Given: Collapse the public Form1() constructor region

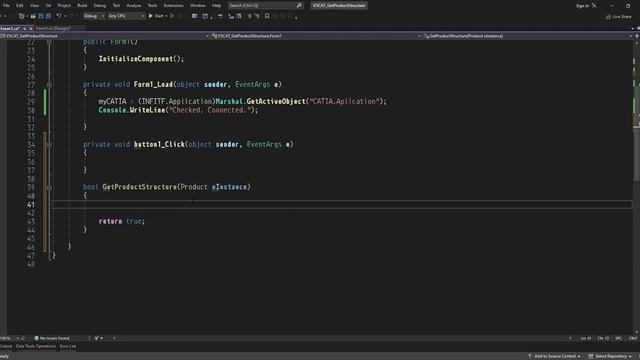Looking at the screenshot, I should [49, 42].
